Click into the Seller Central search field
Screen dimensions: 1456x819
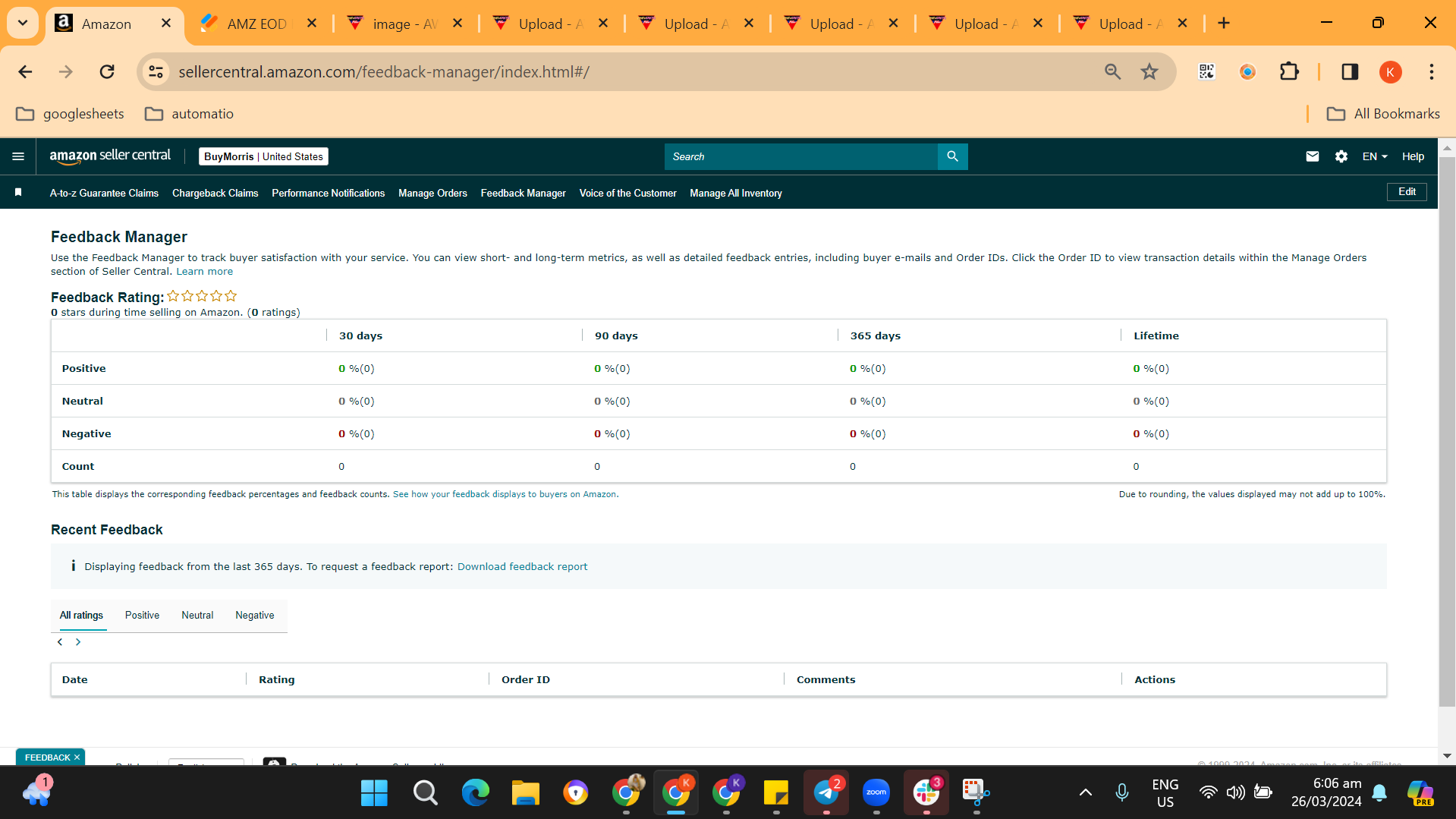tap(800, 156)
